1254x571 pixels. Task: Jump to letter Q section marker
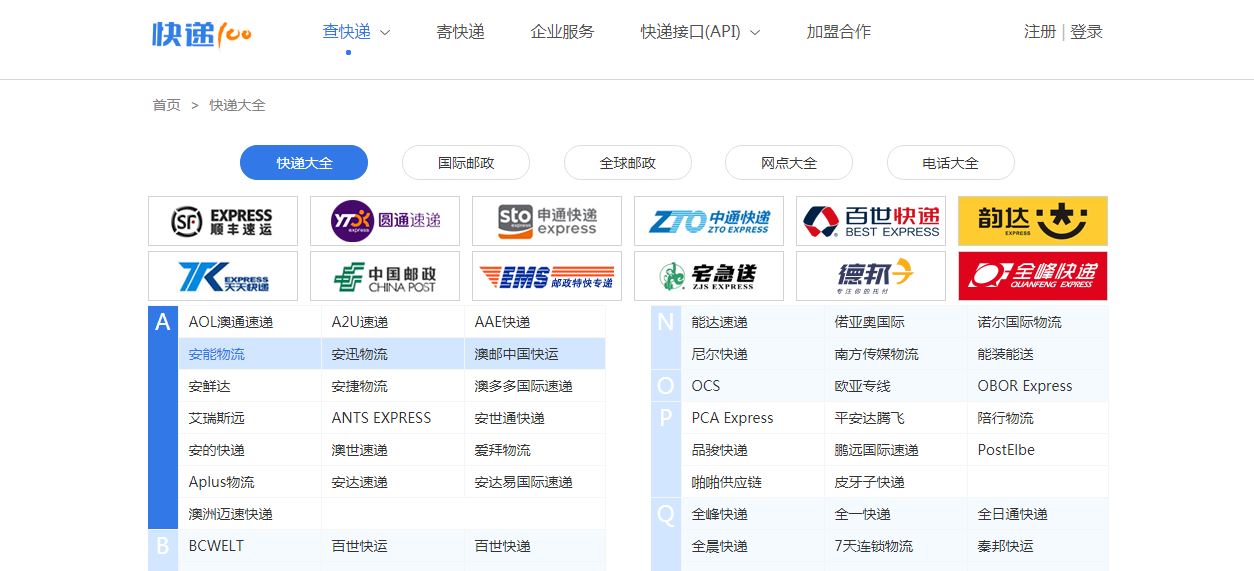(666, 514)
